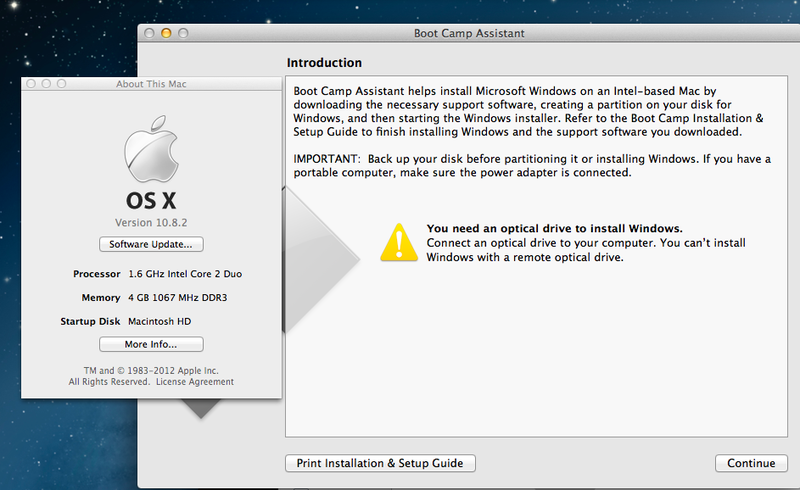Image resolution: width=800 pixels, height=490 pixels.
Task: Minimize the About This Mac window
Action: (x=46, y=84)
